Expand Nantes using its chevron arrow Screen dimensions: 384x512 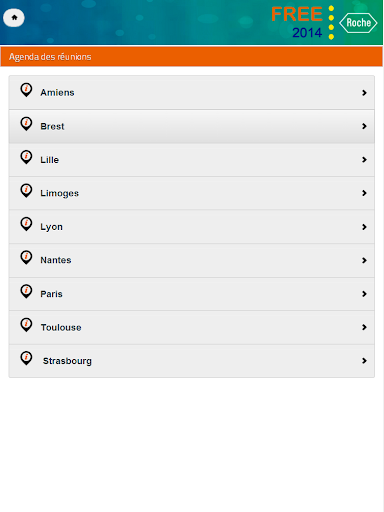tap(364, 260)
